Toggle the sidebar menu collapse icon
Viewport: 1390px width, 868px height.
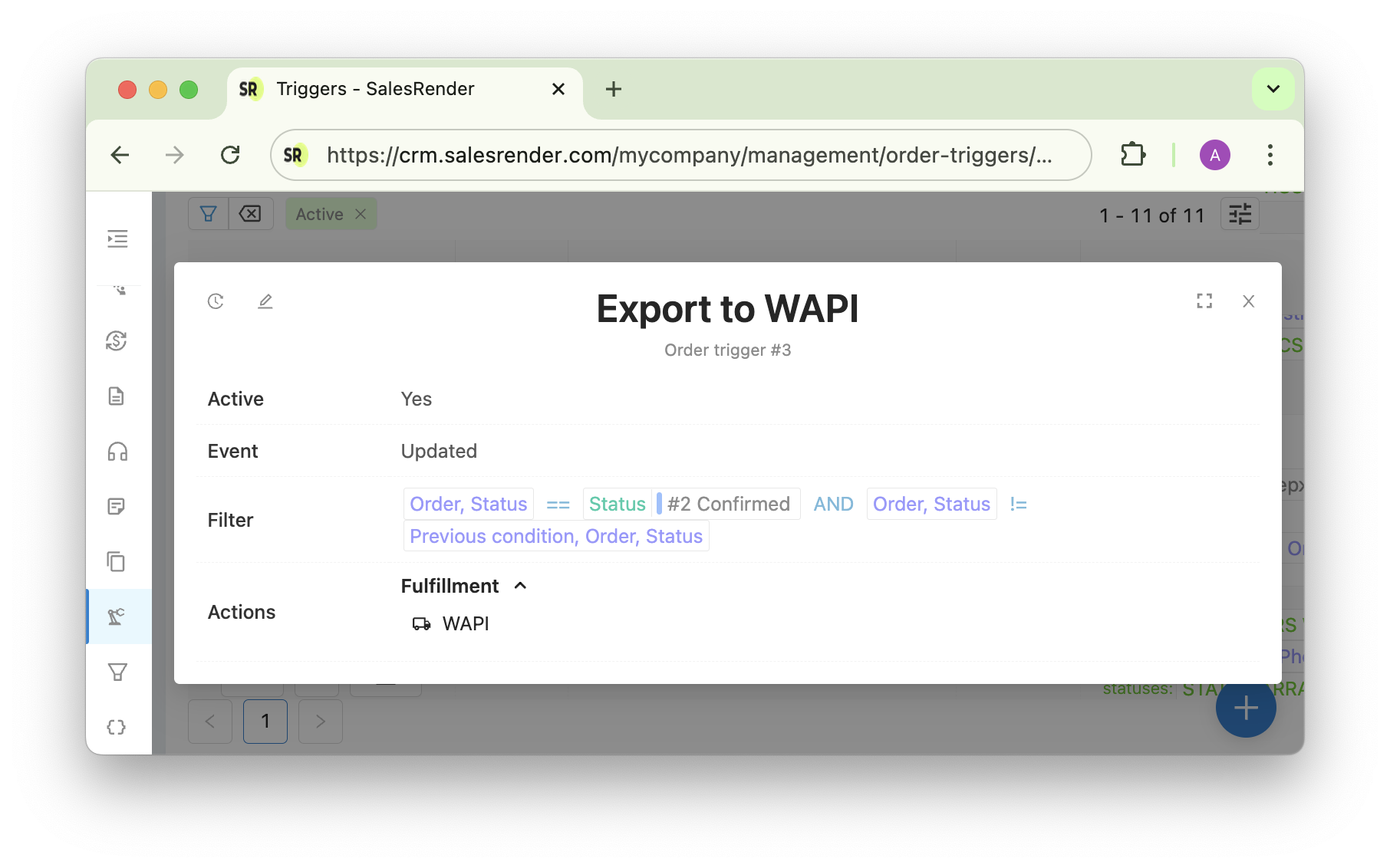(x=117, y=239)
